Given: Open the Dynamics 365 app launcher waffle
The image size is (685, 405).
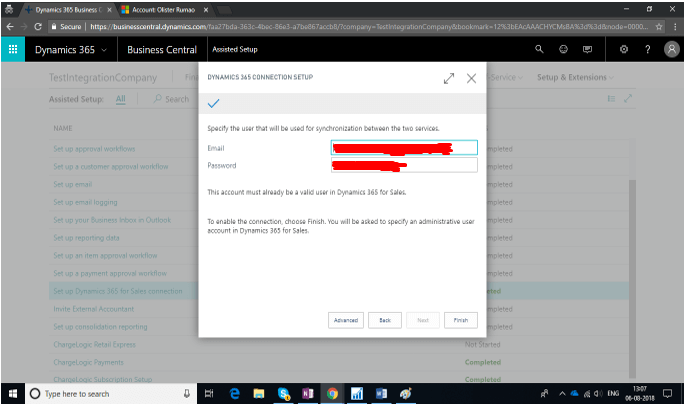Looking at the screenshot, I should 13,49.
